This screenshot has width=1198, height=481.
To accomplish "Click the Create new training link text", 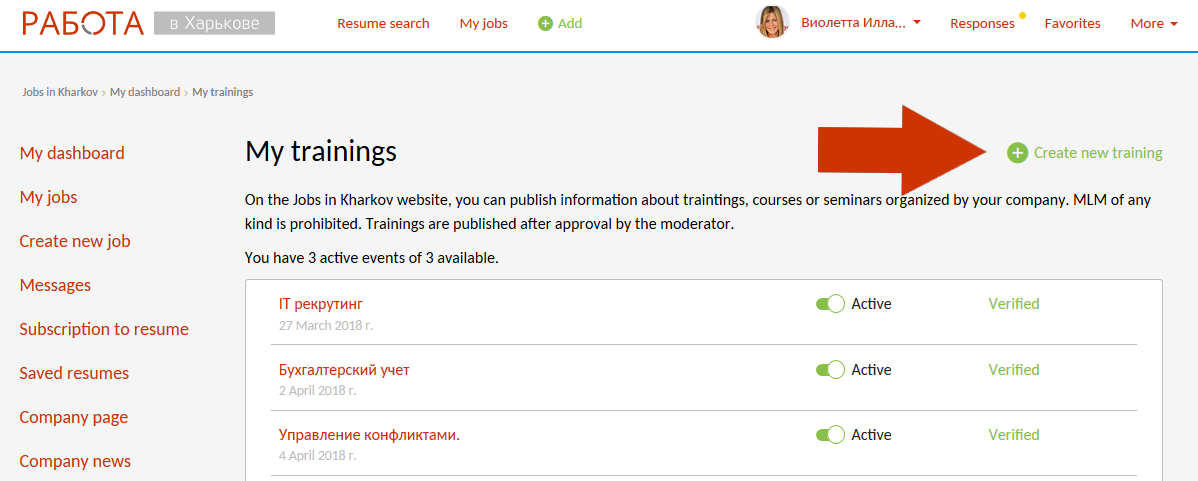I will pos(1098,153).
